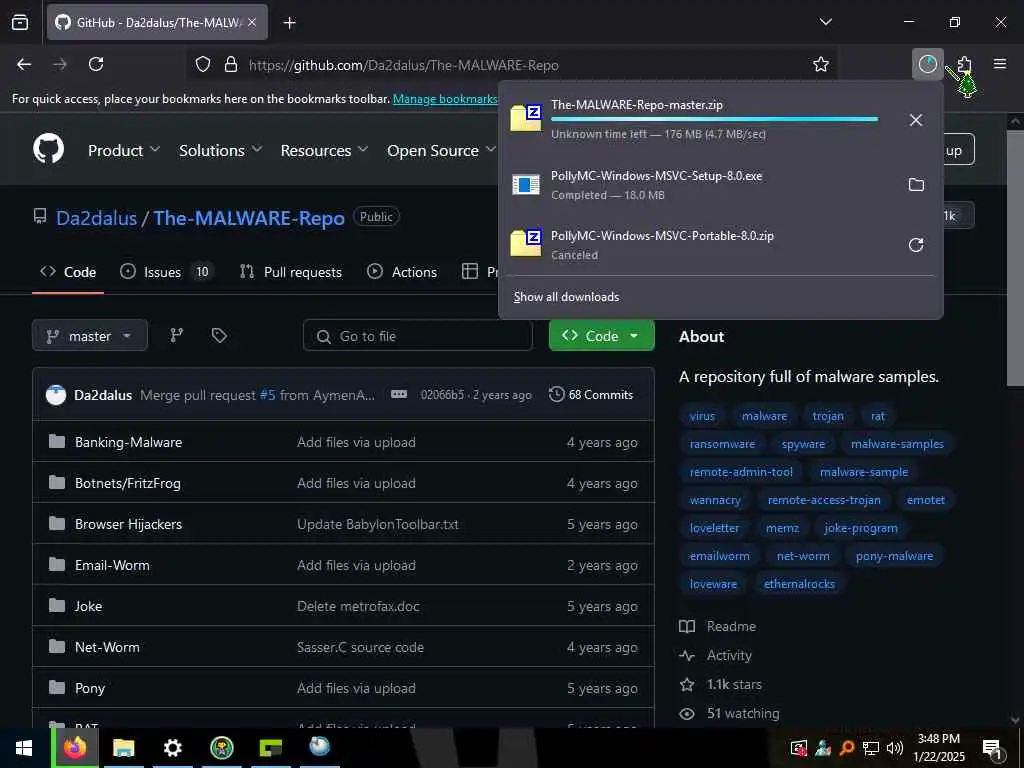View the 68 Commits history
Viewport: 1024px width, 768px height.
coord(592,394)
